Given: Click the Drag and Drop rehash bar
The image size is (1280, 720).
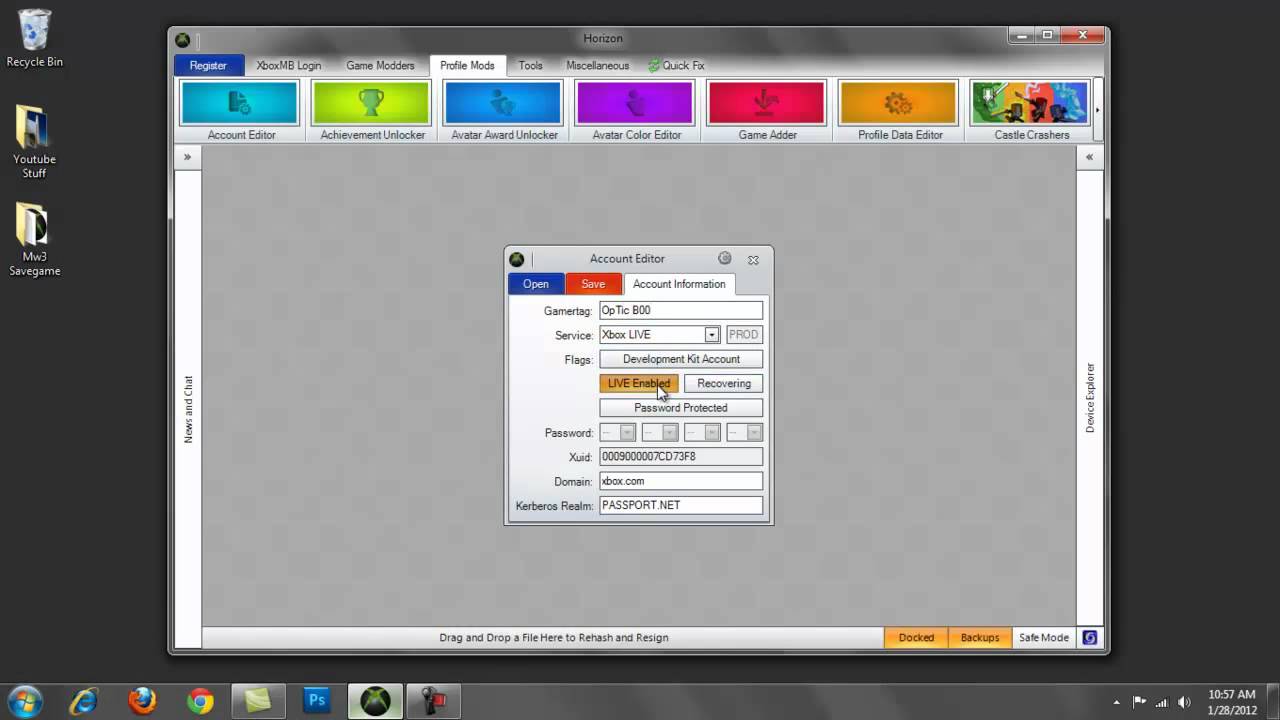Looking at the screenshot, I should [543, 637].
